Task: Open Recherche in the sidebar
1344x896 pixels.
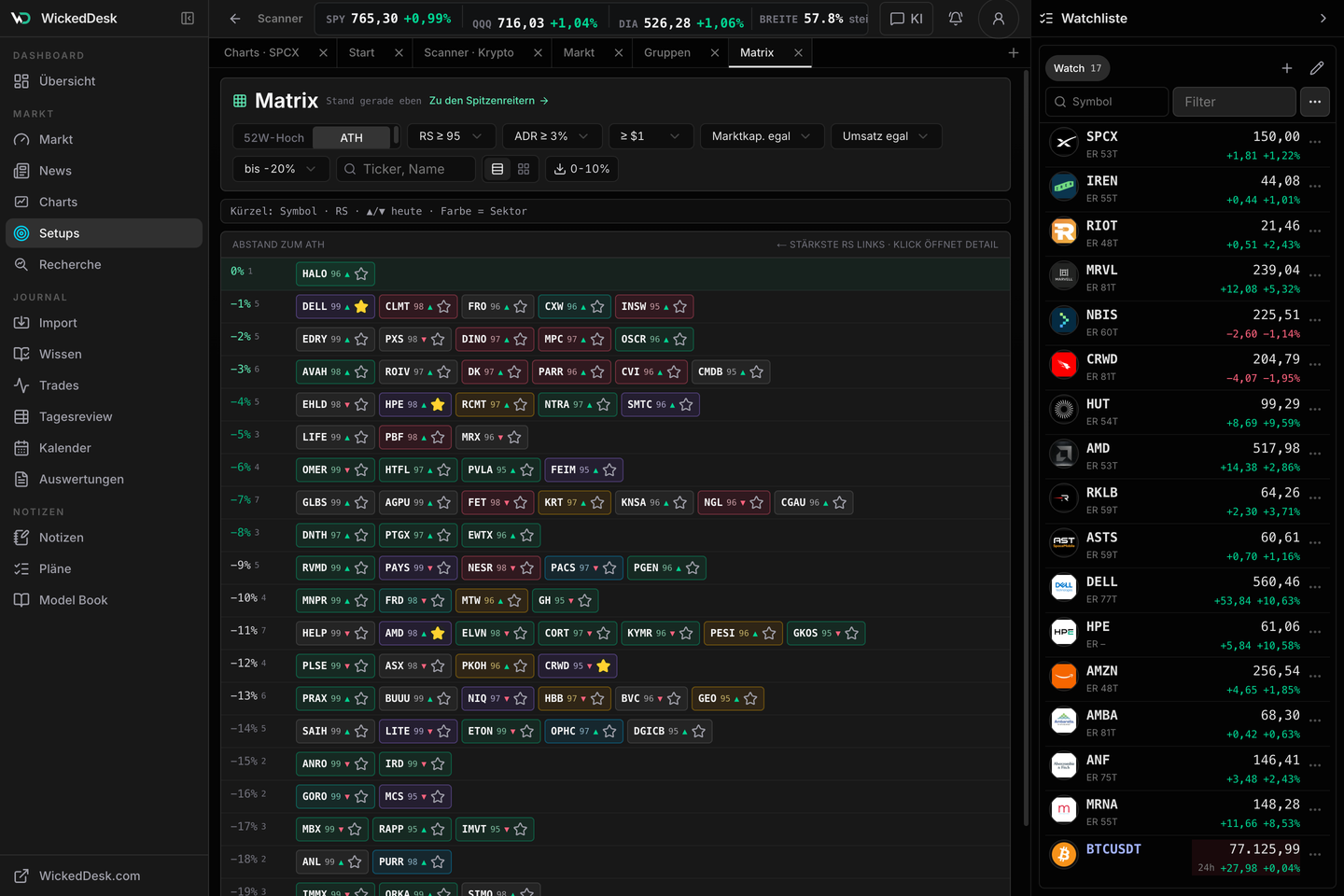Action: click(x=104, y=265)
